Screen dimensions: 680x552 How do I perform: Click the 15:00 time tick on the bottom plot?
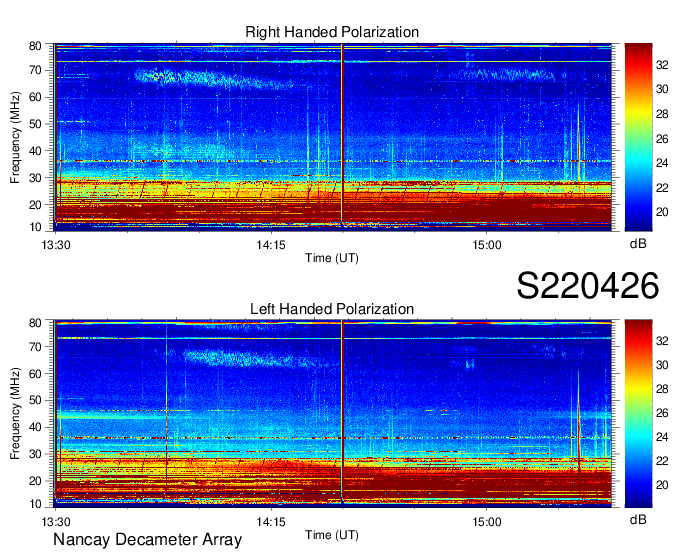tap(487, 521)
